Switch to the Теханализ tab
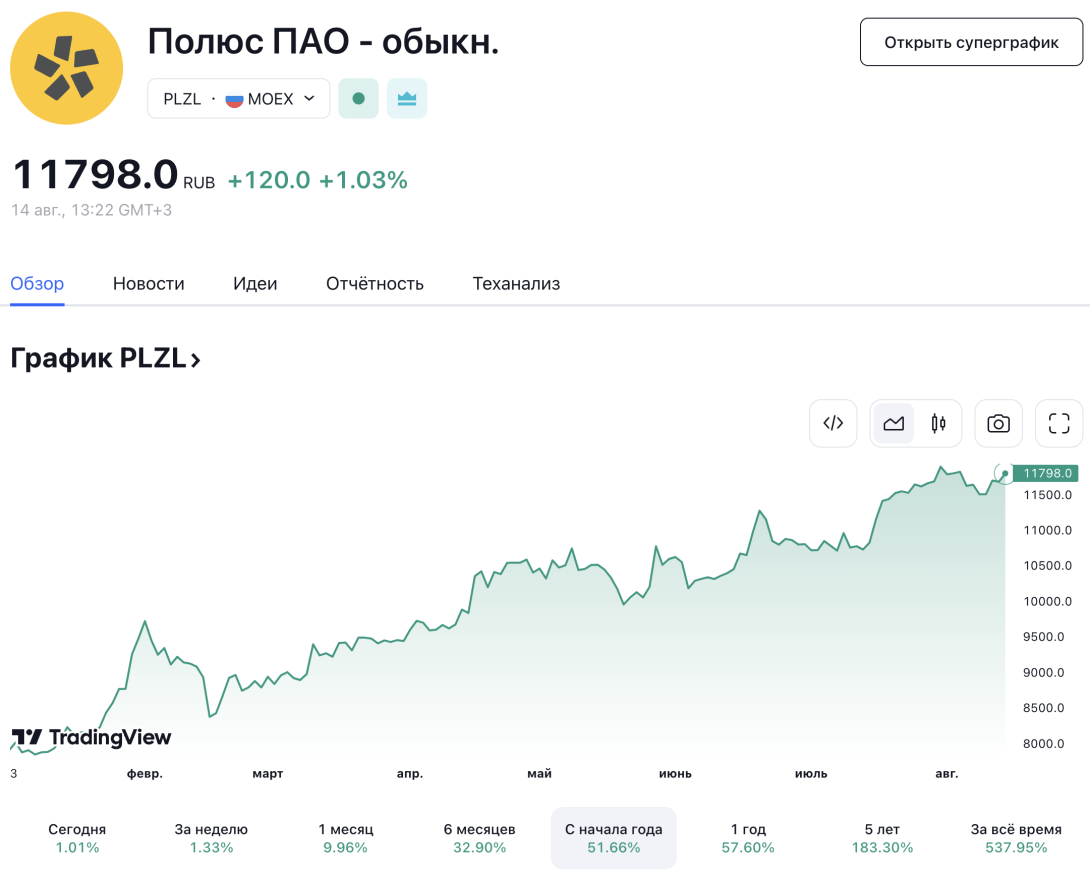 pos(516,284)
